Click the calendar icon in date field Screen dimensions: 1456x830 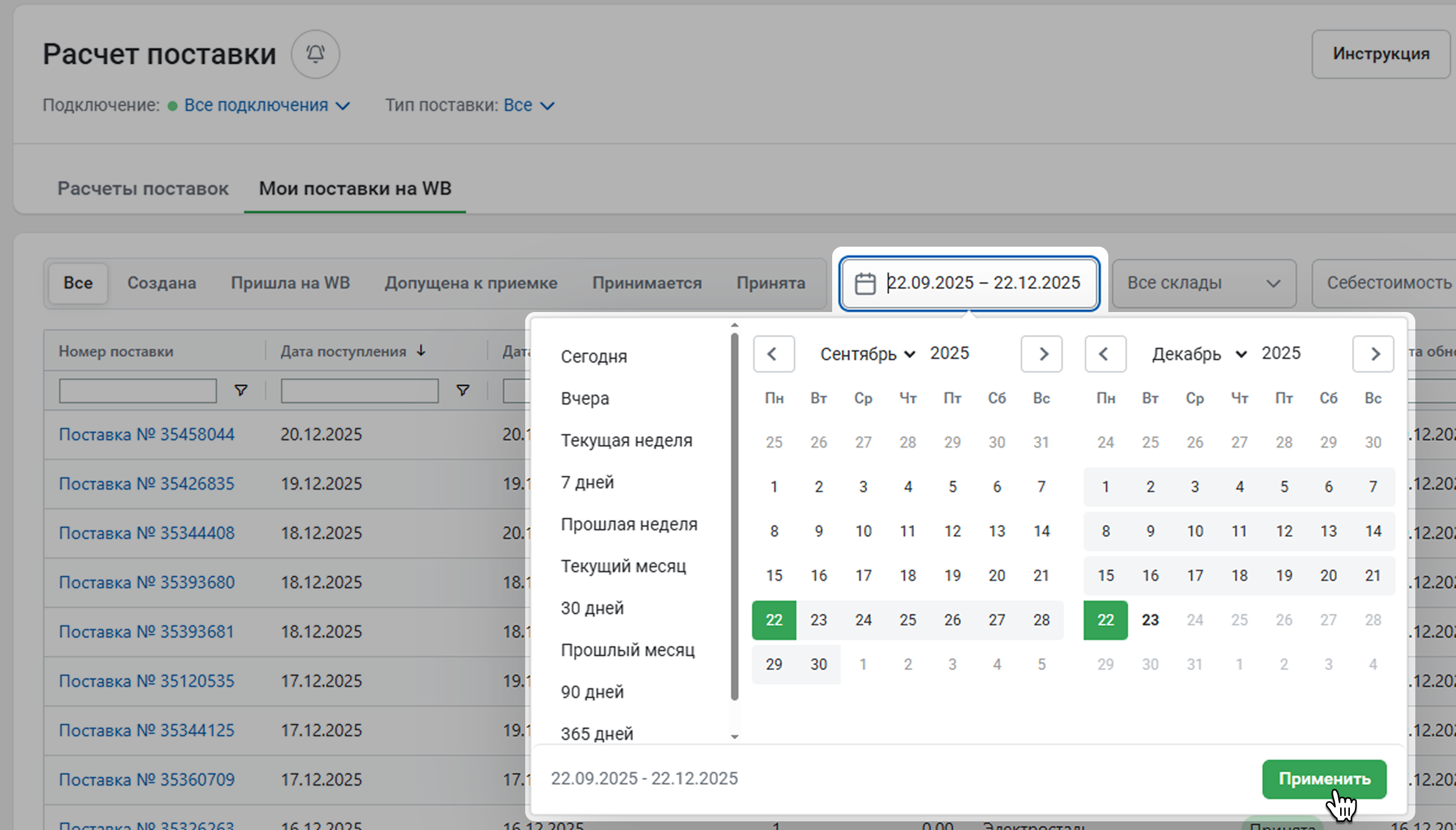(x=865, y=283)
